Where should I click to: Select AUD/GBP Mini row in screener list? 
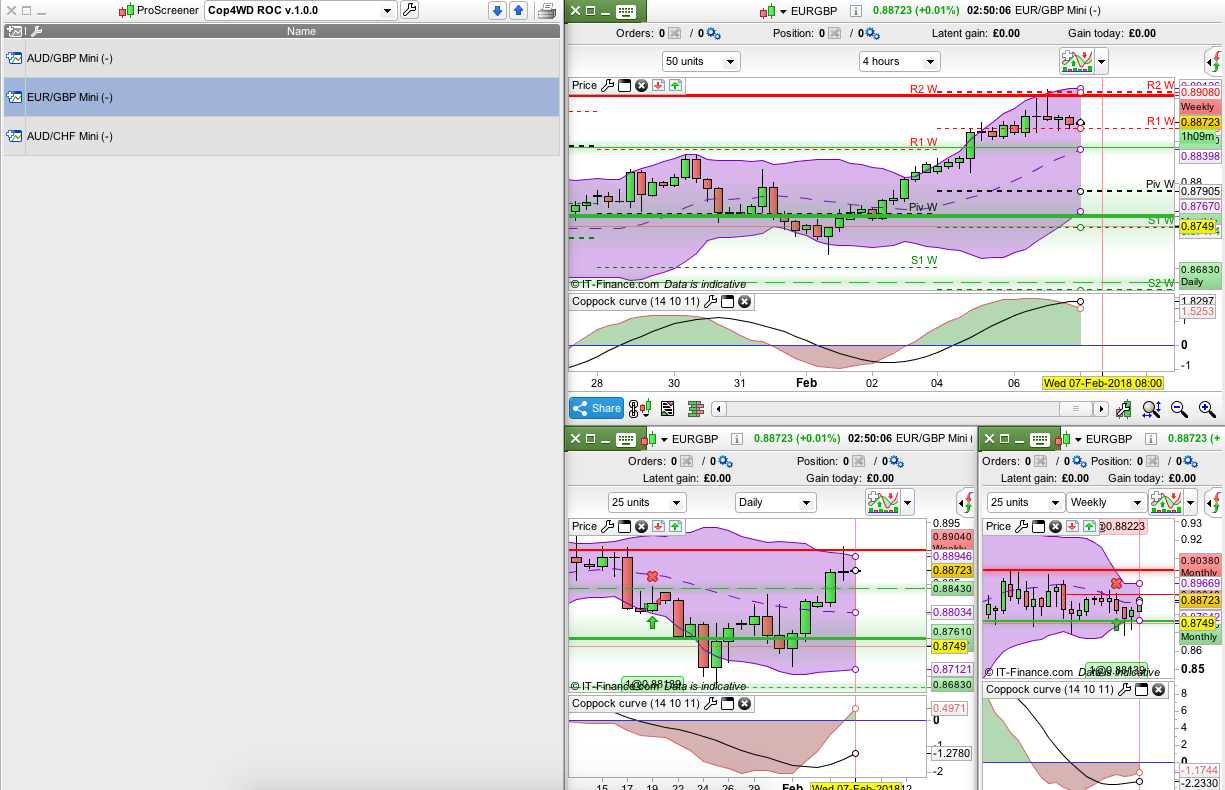click(281, 58)
